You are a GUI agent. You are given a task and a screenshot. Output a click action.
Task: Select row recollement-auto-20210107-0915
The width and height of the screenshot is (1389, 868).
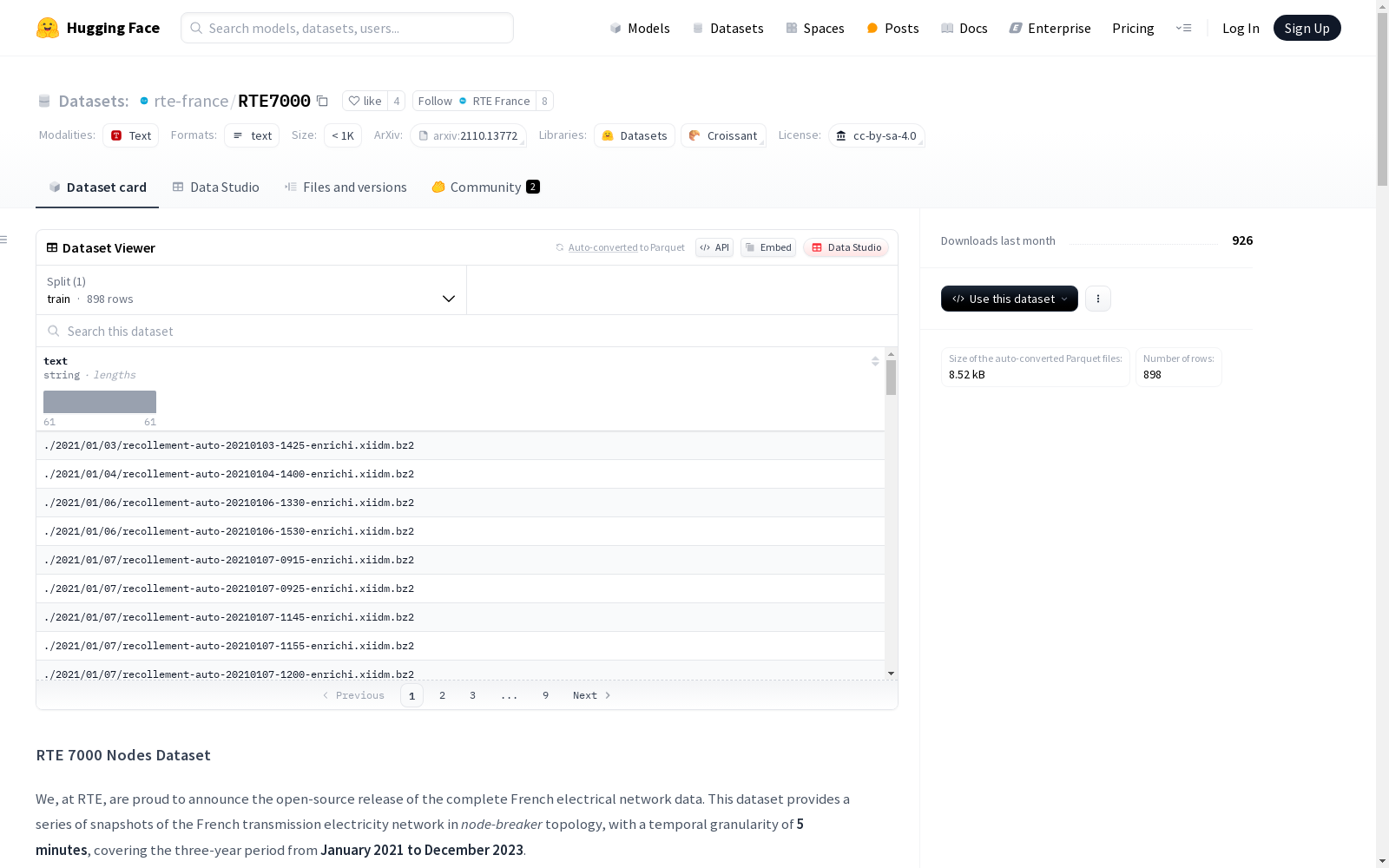(460, 560)
